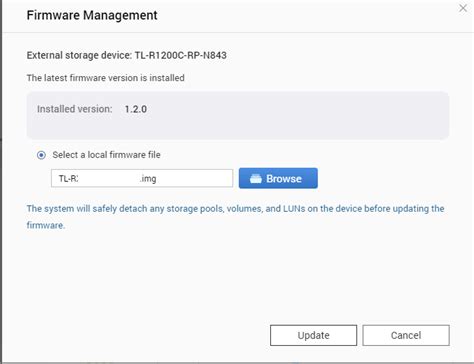Click the firmware file path input field
The width and height of the screenshot is (474, 364).
142,178
